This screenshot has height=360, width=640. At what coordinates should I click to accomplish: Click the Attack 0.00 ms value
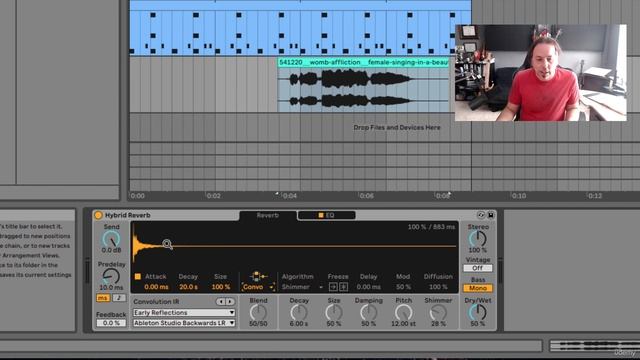tap(156, 287)
